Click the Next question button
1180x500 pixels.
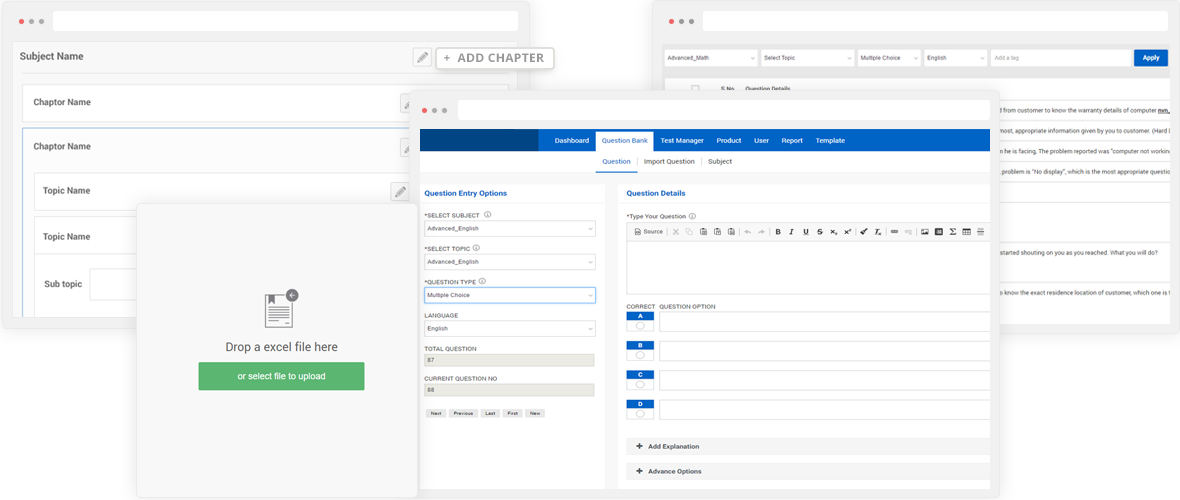436,413
